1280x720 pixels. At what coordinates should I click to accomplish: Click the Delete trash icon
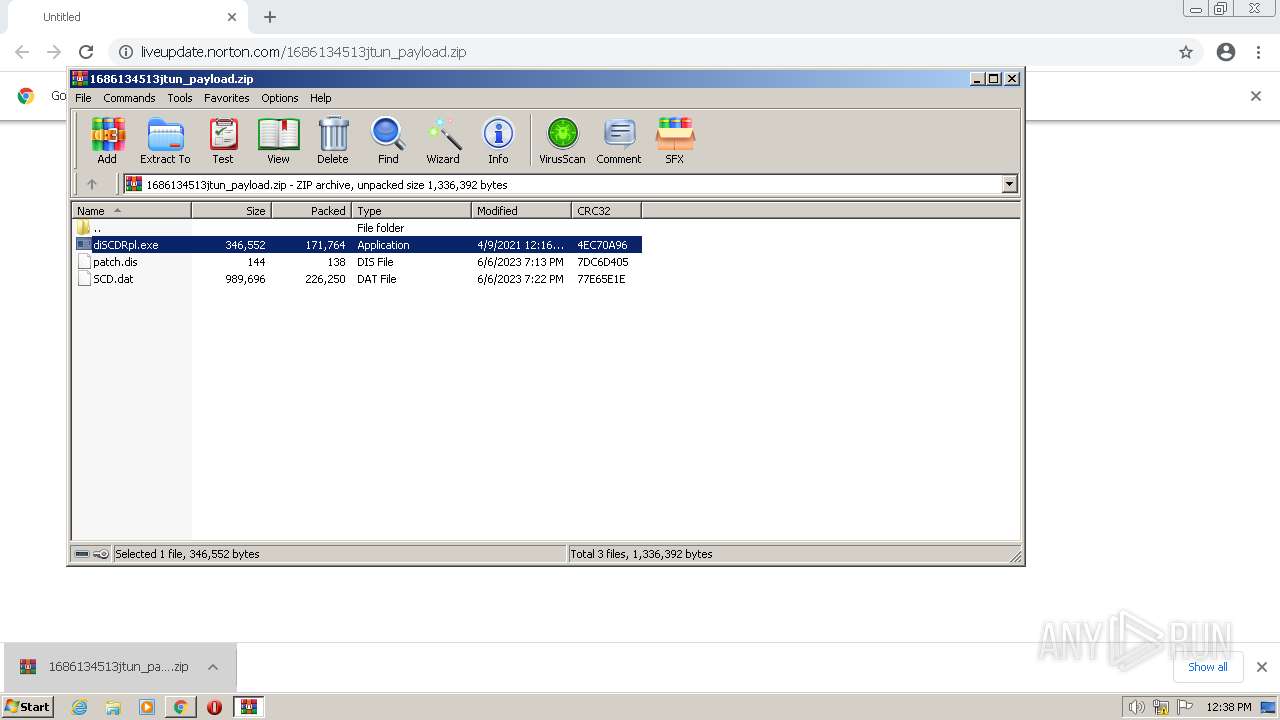click(x=333, y=140)
